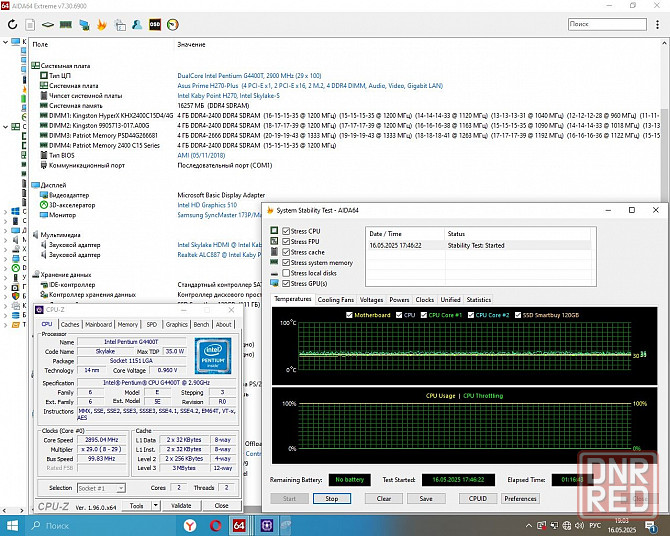Stop the running stability test

[332, 498]
